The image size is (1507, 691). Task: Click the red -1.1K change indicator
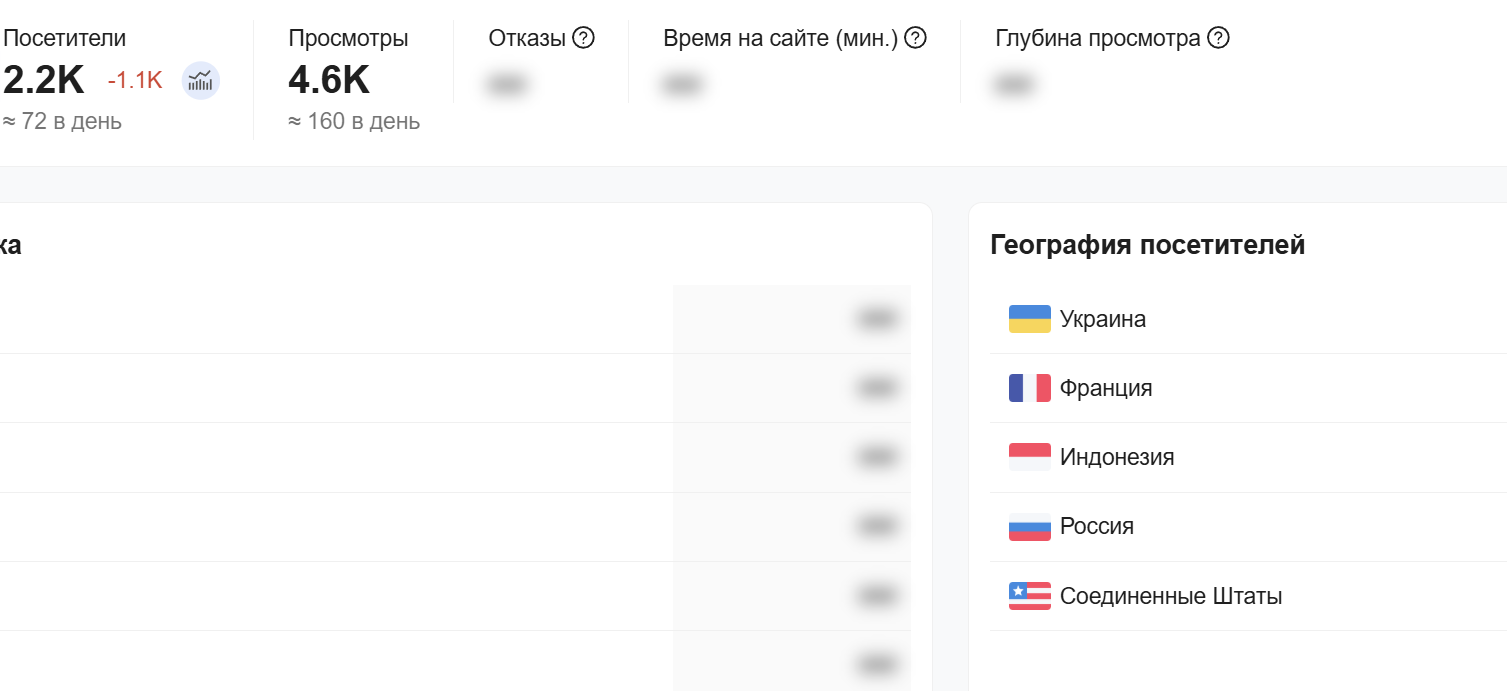(x=135, y=80)
